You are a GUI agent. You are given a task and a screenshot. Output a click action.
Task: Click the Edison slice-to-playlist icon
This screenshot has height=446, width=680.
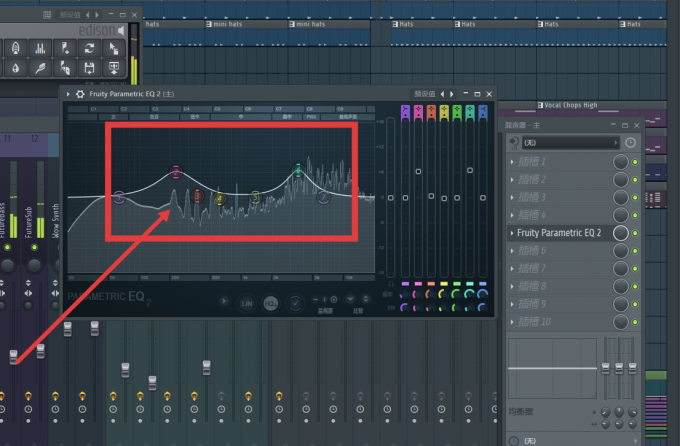click(x=65, y=68)
